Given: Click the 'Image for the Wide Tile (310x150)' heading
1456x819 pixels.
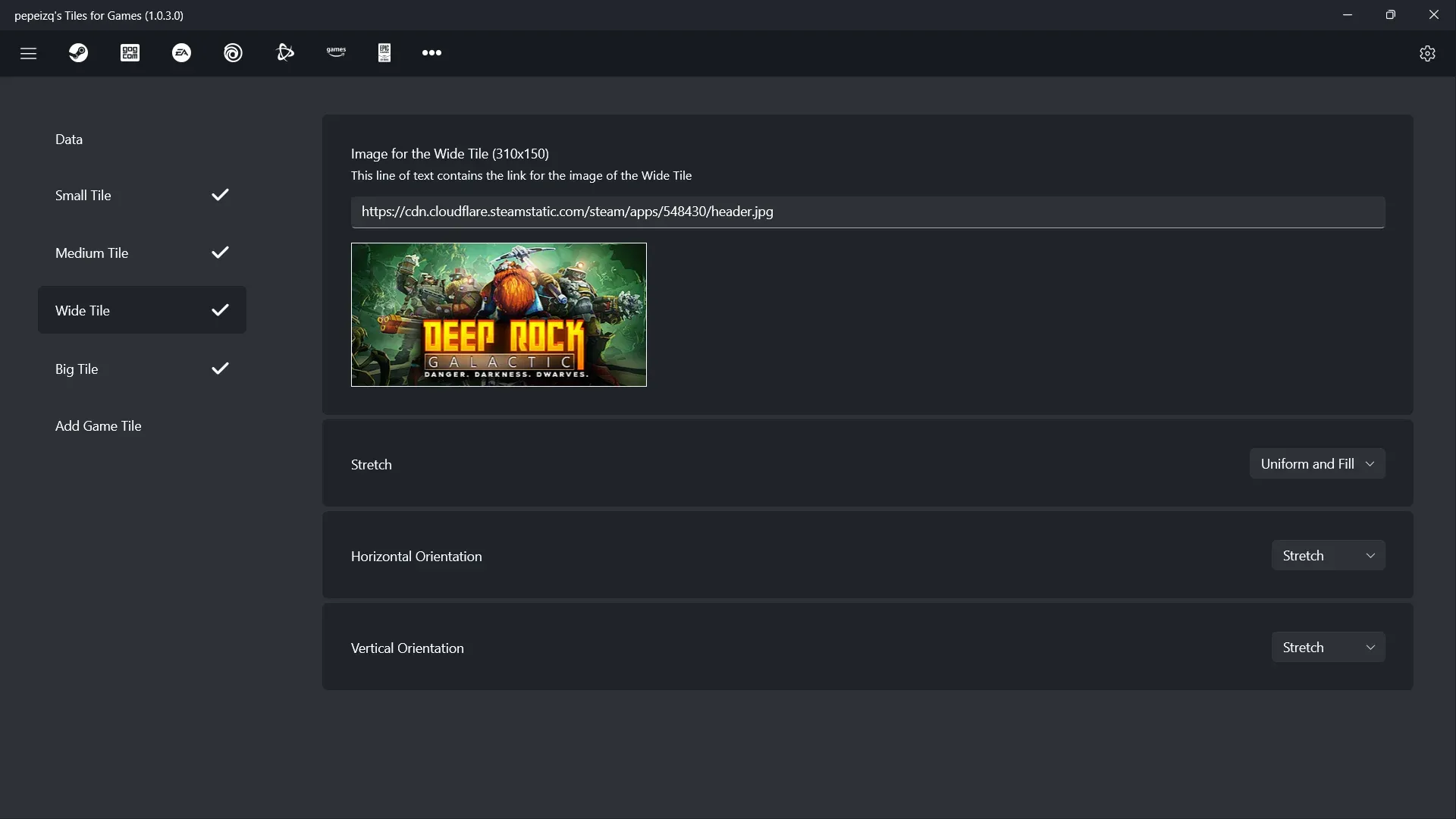Looking at the screenshot, I should [x=450, y=154].
